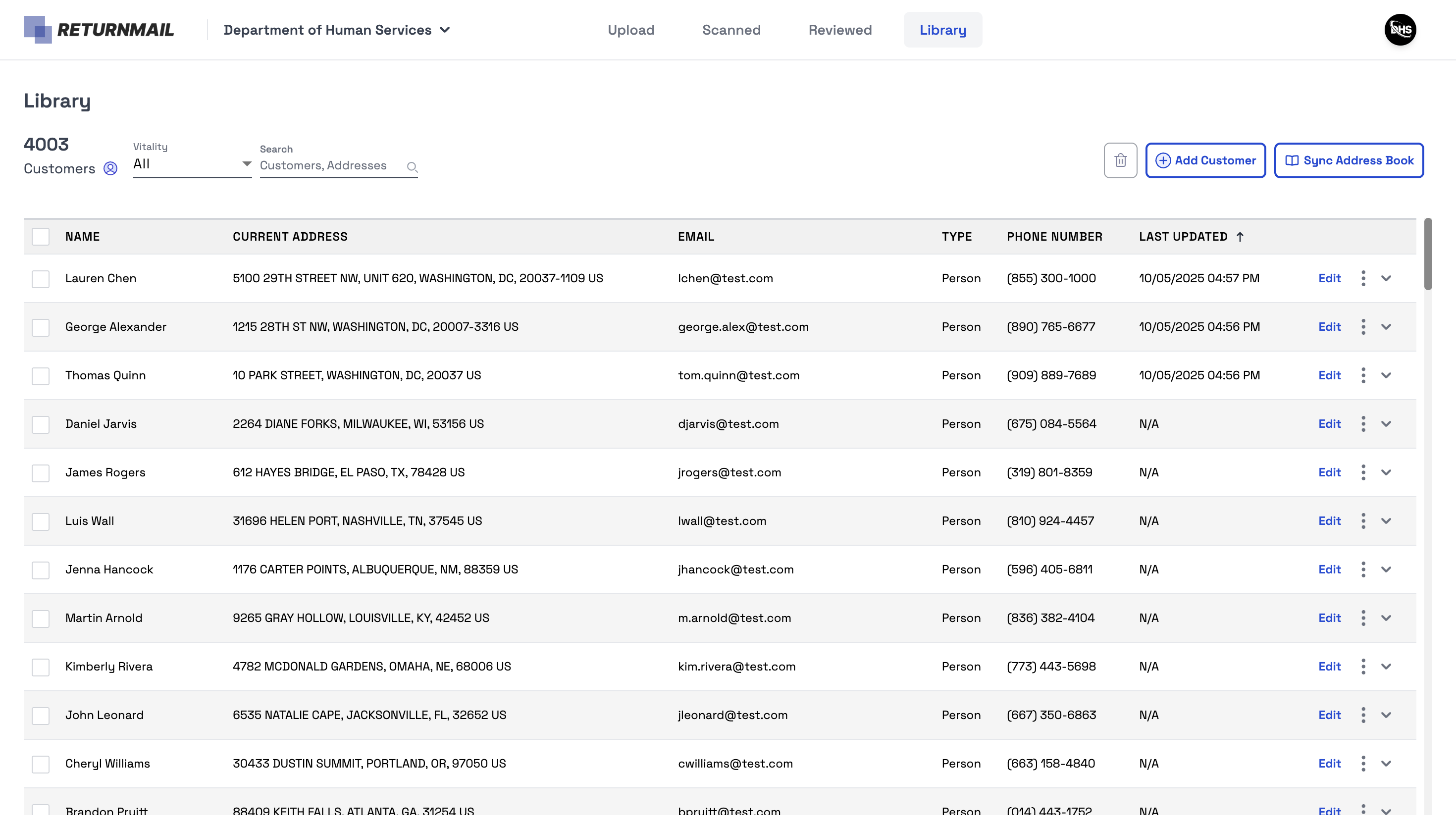This screenshot has width=1456, height=824.
Task: Click Add Customer
Action: (1206, 160)
